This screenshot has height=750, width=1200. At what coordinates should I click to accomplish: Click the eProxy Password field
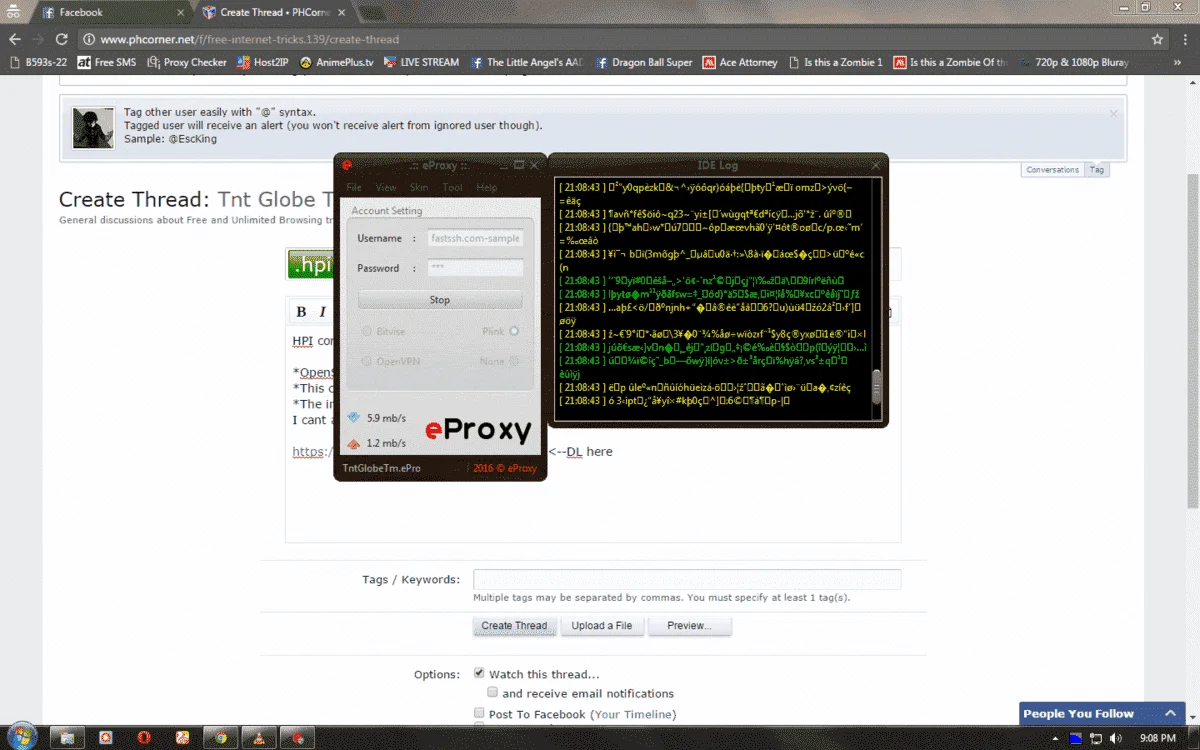[x=475, y=268]
